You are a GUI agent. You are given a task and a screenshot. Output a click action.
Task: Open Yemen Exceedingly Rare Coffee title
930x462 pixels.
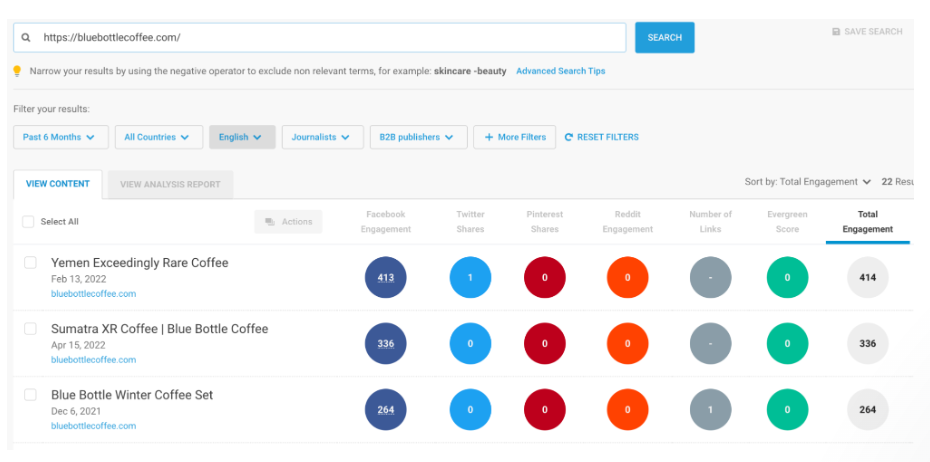coord(139,263)
